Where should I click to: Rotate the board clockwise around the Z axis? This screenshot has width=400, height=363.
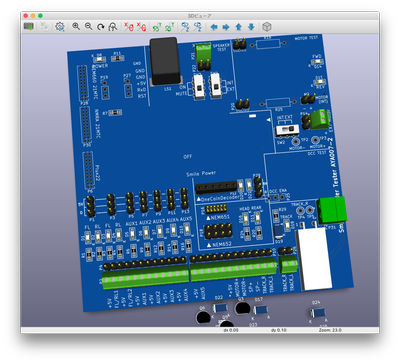click(x=185, y=27)
